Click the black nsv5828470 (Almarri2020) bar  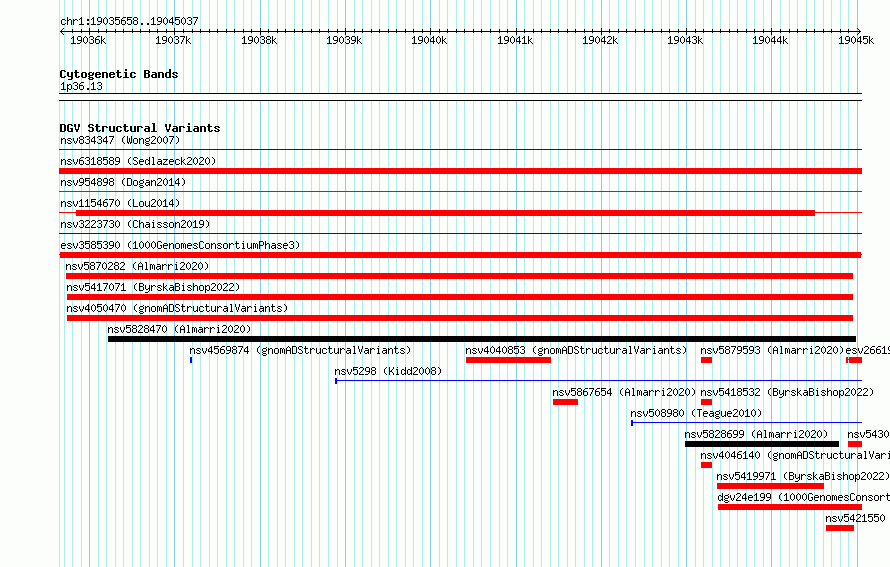[482, 339]
